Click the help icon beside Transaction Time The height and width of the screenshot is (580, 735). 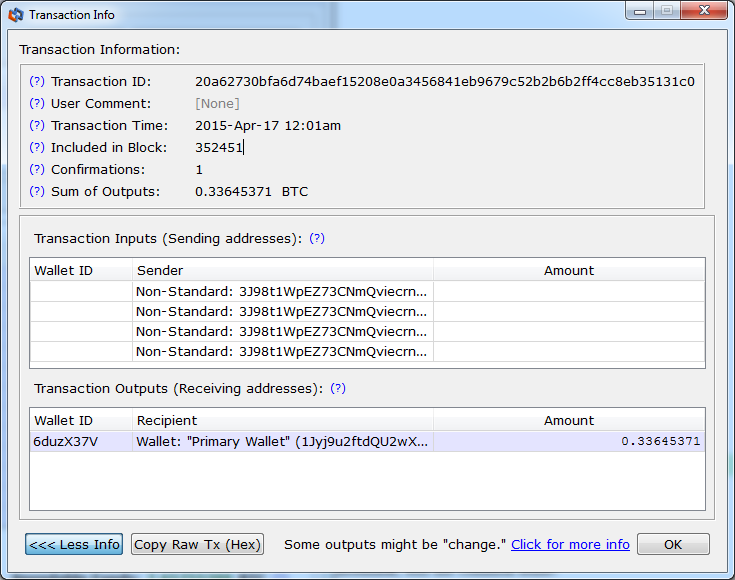pos(37,126)
